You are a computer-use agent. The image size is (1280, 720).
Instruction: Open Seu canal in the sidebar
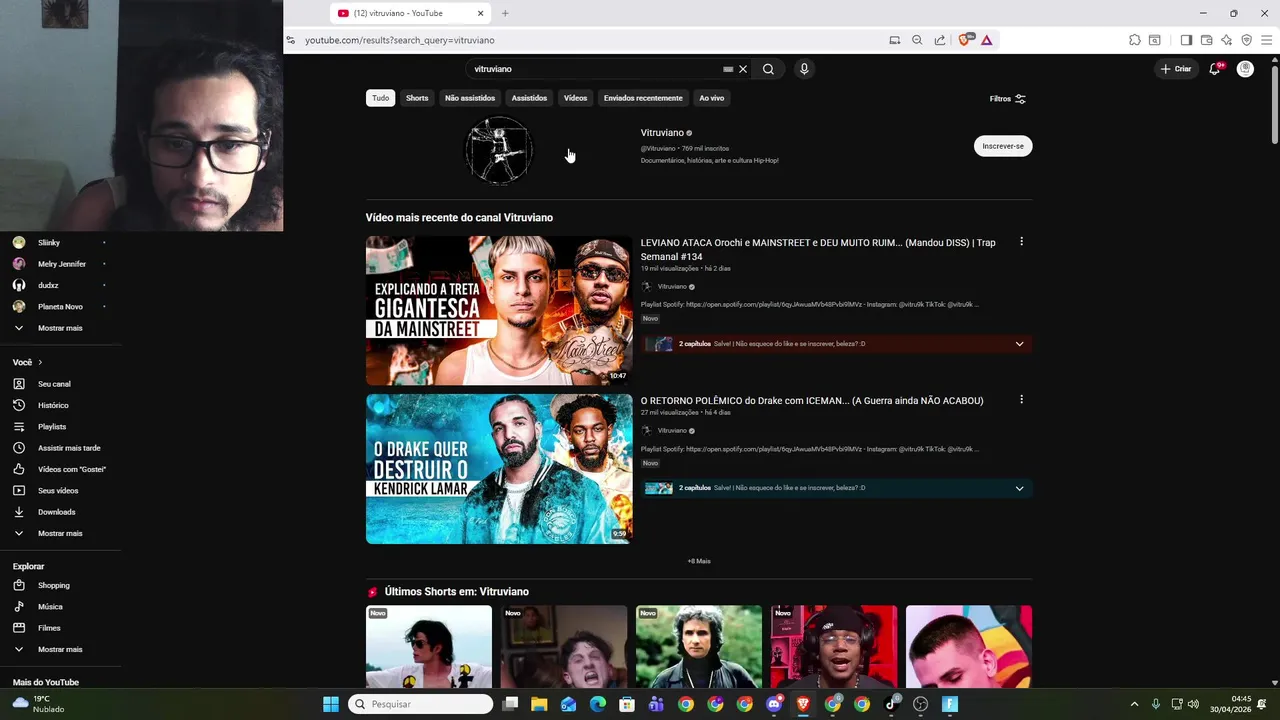[x=60, y=384]
